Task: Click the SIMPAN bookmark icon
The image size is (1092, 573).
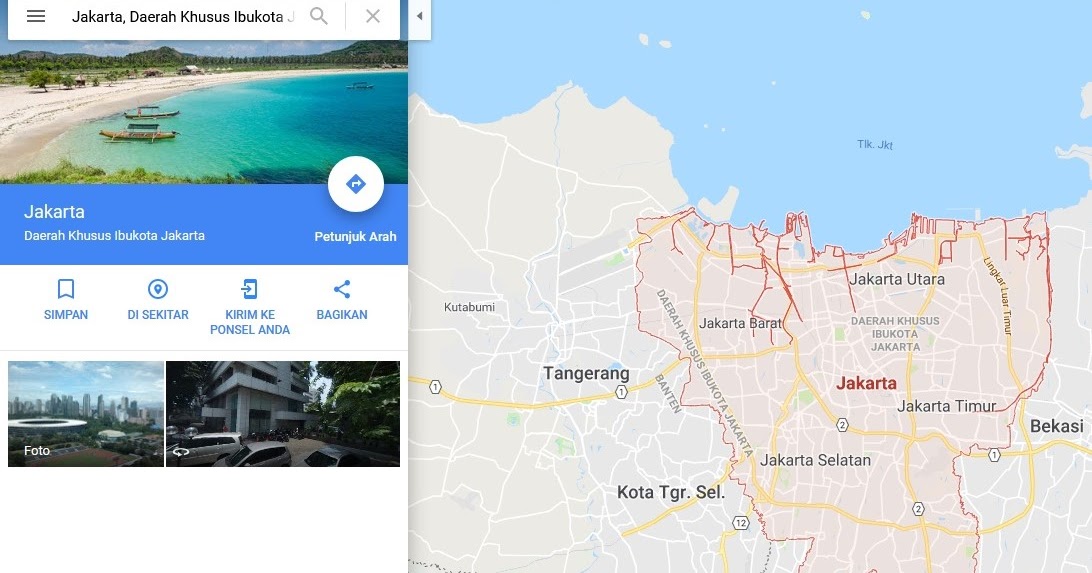Action: pos(65,289)
